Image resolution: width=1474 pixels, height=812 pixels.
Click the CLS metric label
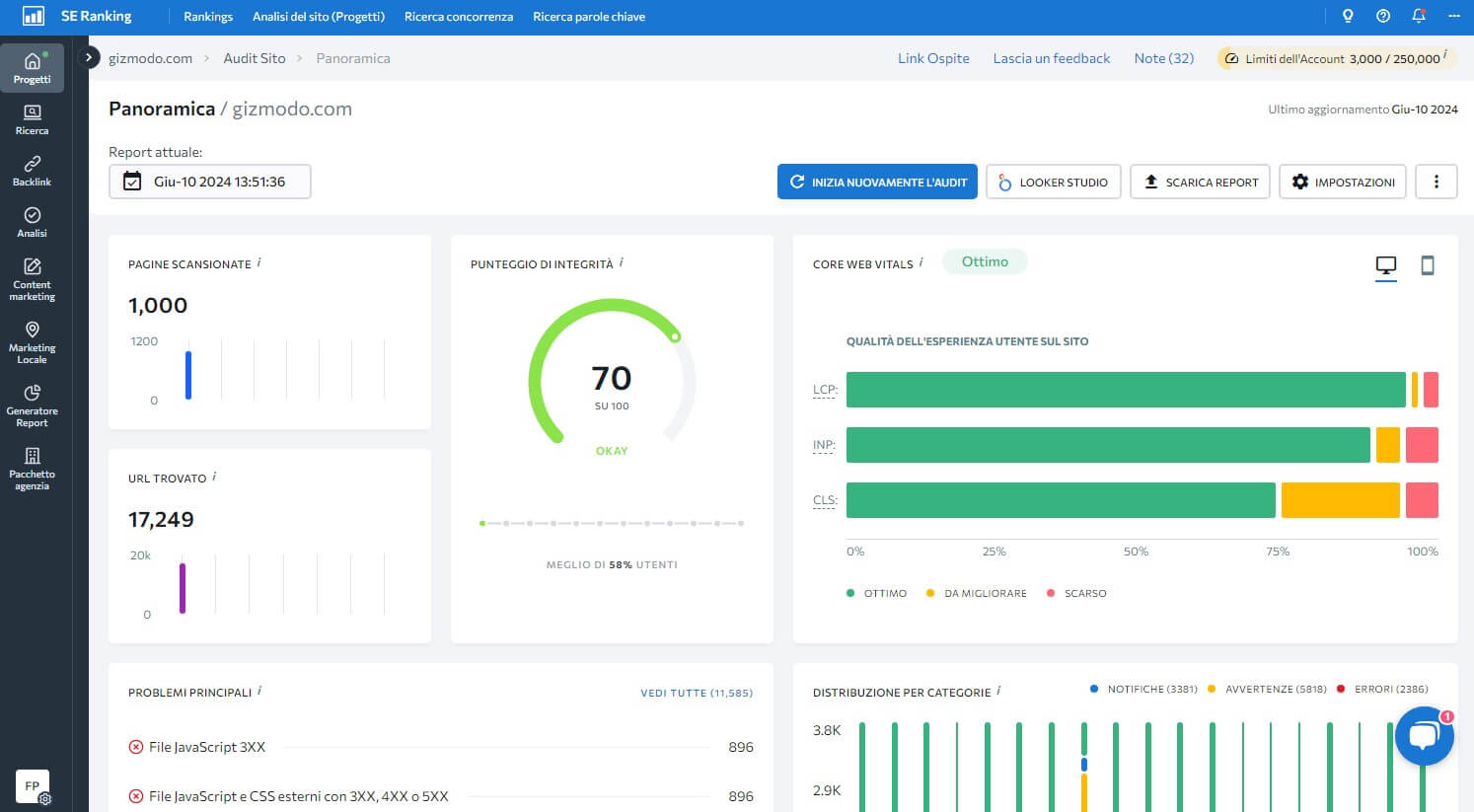pyautogui.click(x=825, y=500)
